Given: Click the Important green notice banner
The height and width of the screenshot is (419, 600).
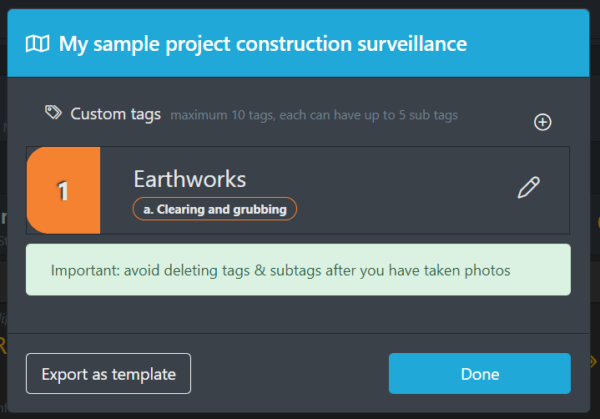Looking at the screenshot, I should pyautogui.click(x=298, y=270).
